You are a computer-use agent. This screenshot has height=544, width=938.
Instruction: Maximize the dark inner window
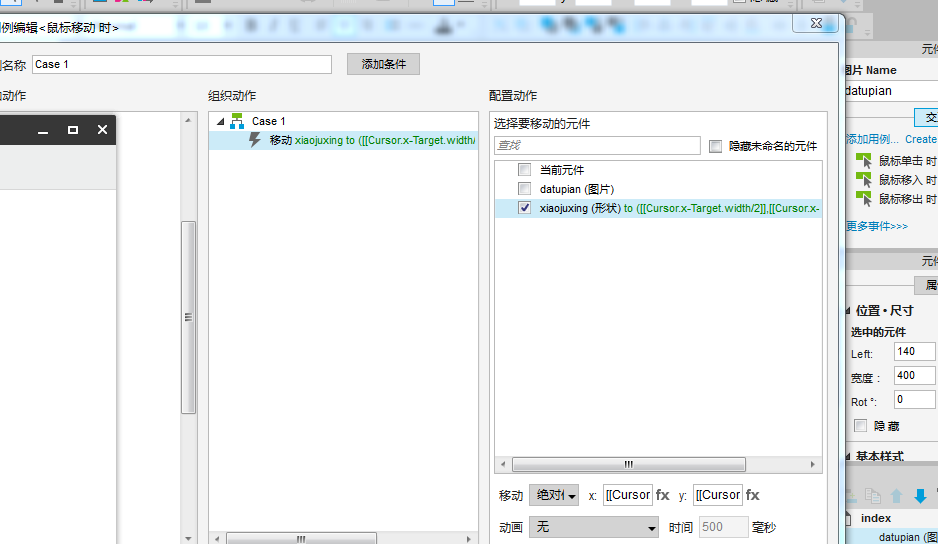[x=73, y=130]
